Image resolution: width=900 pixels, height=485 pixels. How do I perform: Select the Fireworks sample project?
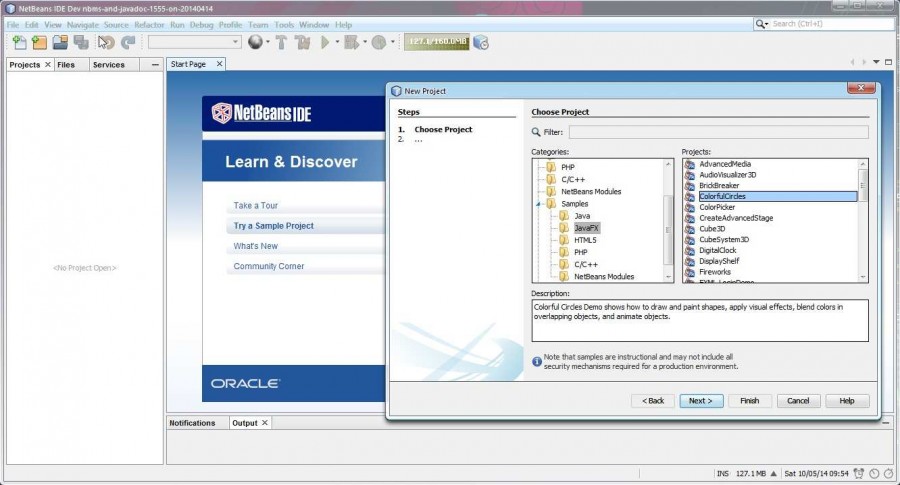[x=715, y=272]
